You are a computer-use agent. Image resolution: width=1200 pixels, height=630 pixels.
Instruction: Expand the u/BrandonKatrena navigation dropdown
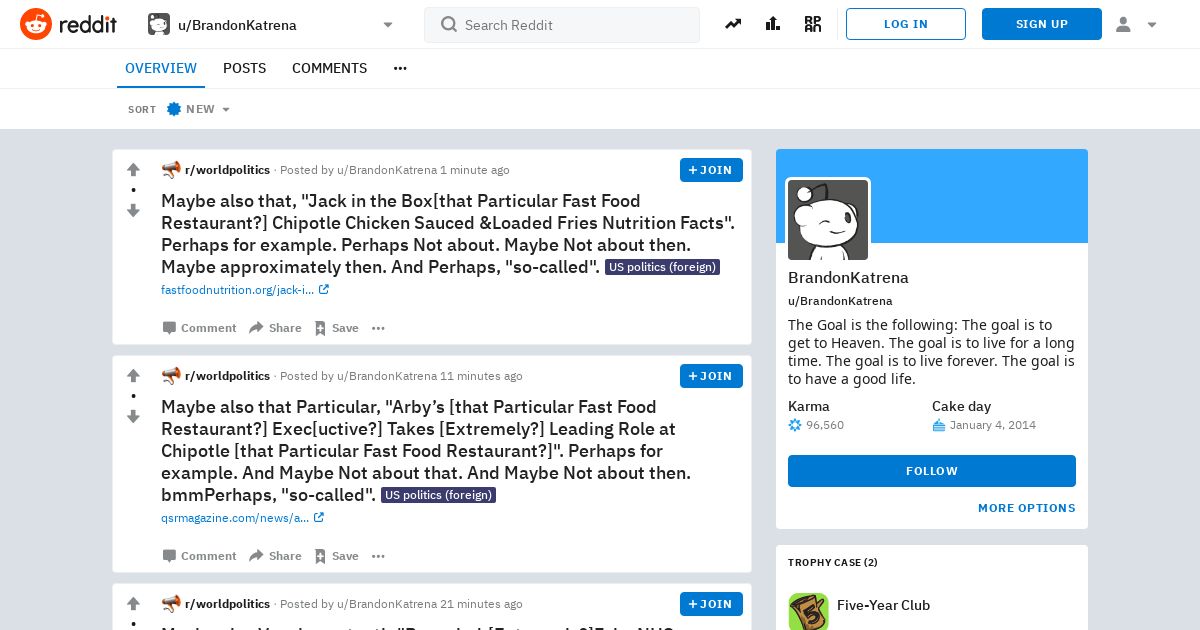coord(388,25)
